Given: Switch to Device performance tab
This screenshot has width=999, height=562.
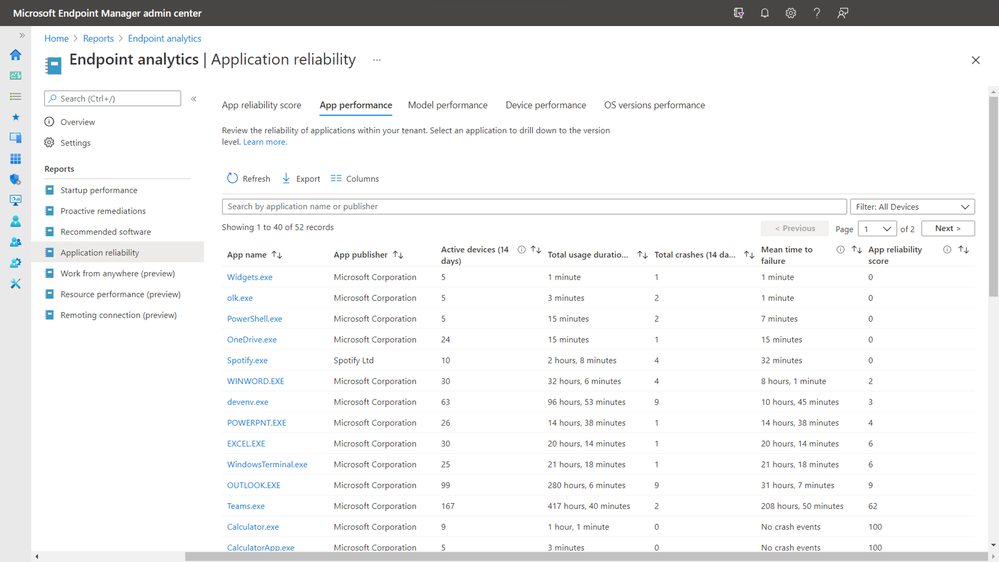Looking at the screenshot, I should point(545,105).
